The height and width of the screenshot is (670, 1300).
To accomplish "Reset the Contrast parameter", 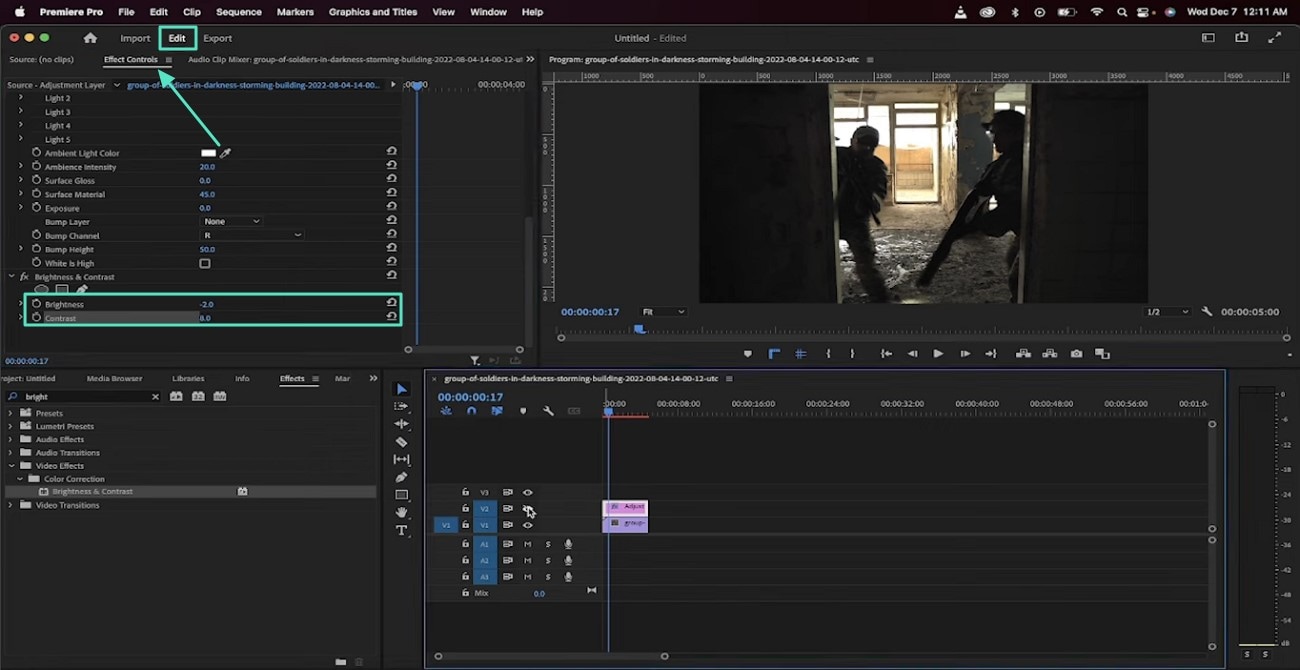I will click(391, 317).
